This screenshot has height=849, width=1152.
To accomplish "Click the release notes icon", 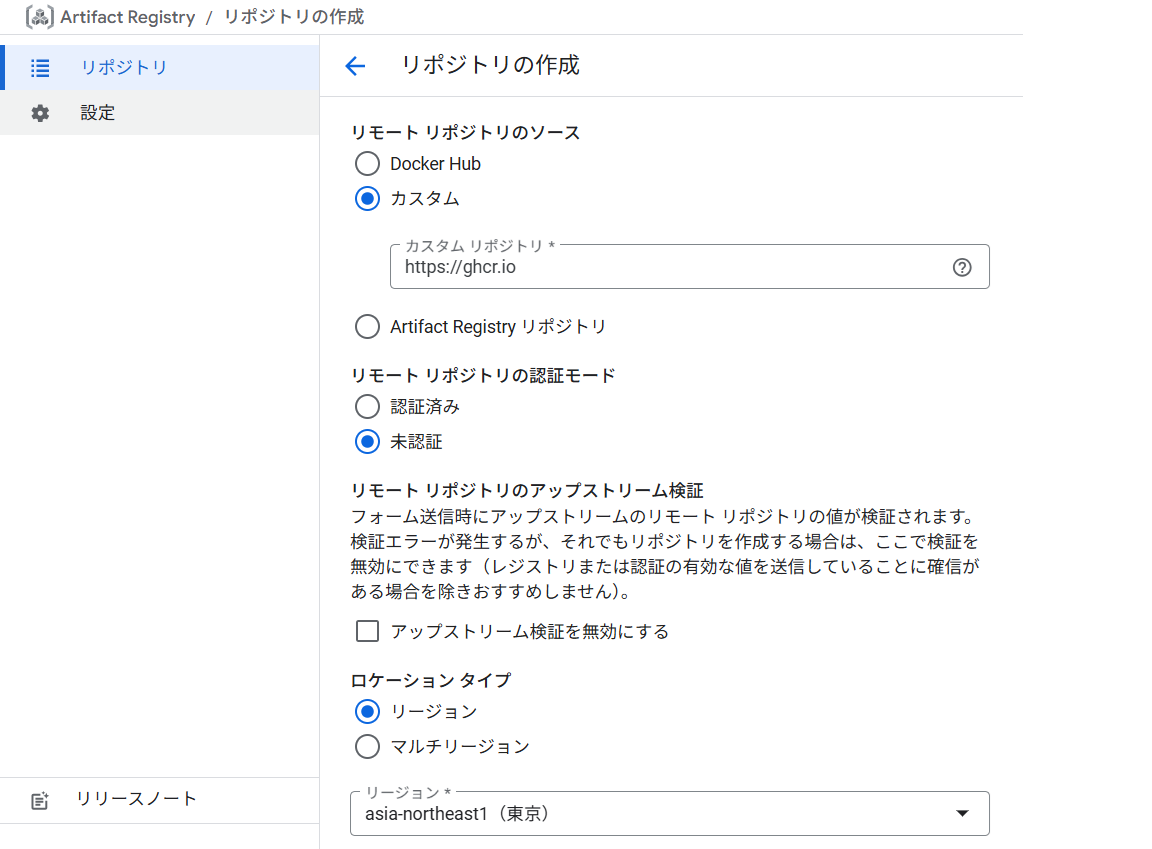I will click(40, 801).
